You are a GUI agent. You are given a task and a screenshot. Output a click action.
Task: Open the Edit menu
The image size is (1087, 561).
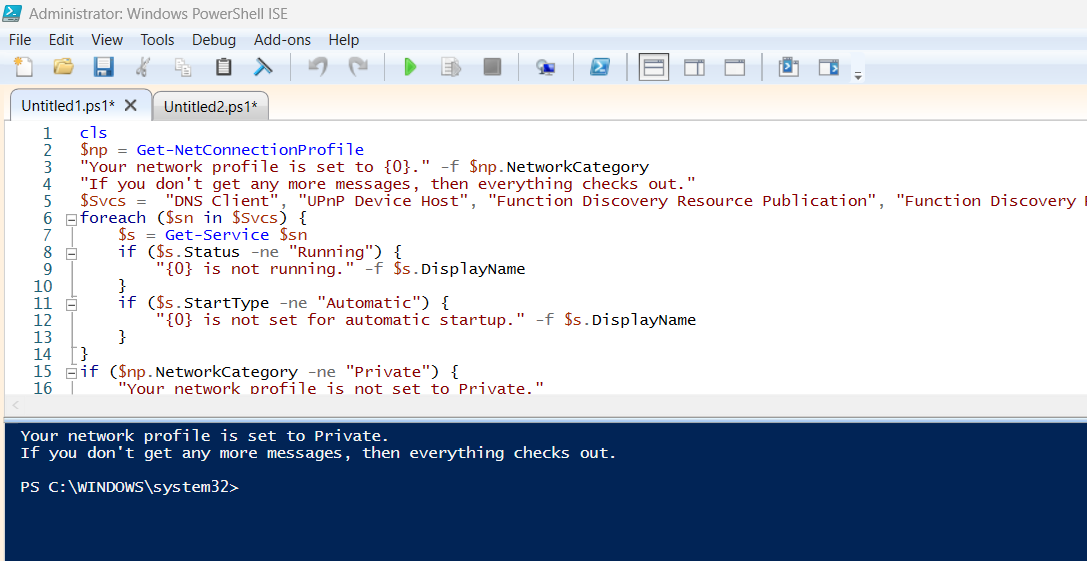pos(61,40)
